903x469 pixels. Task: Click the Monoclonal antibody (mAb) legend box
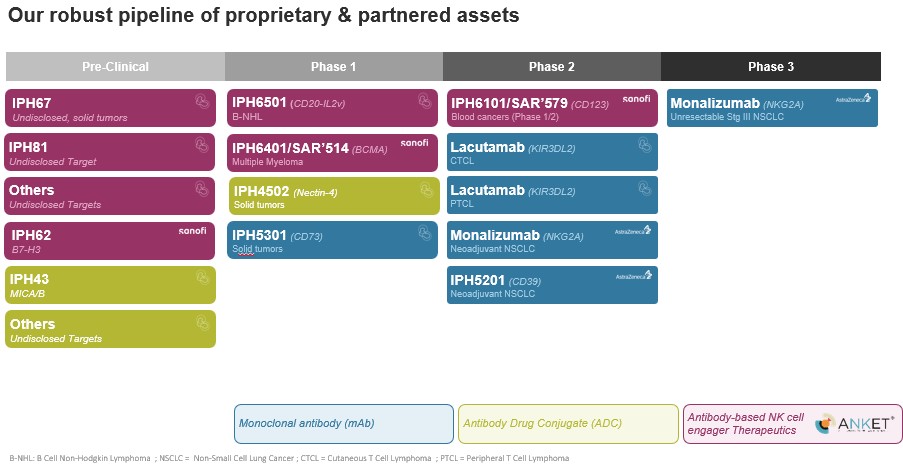[x=343, y=424]
